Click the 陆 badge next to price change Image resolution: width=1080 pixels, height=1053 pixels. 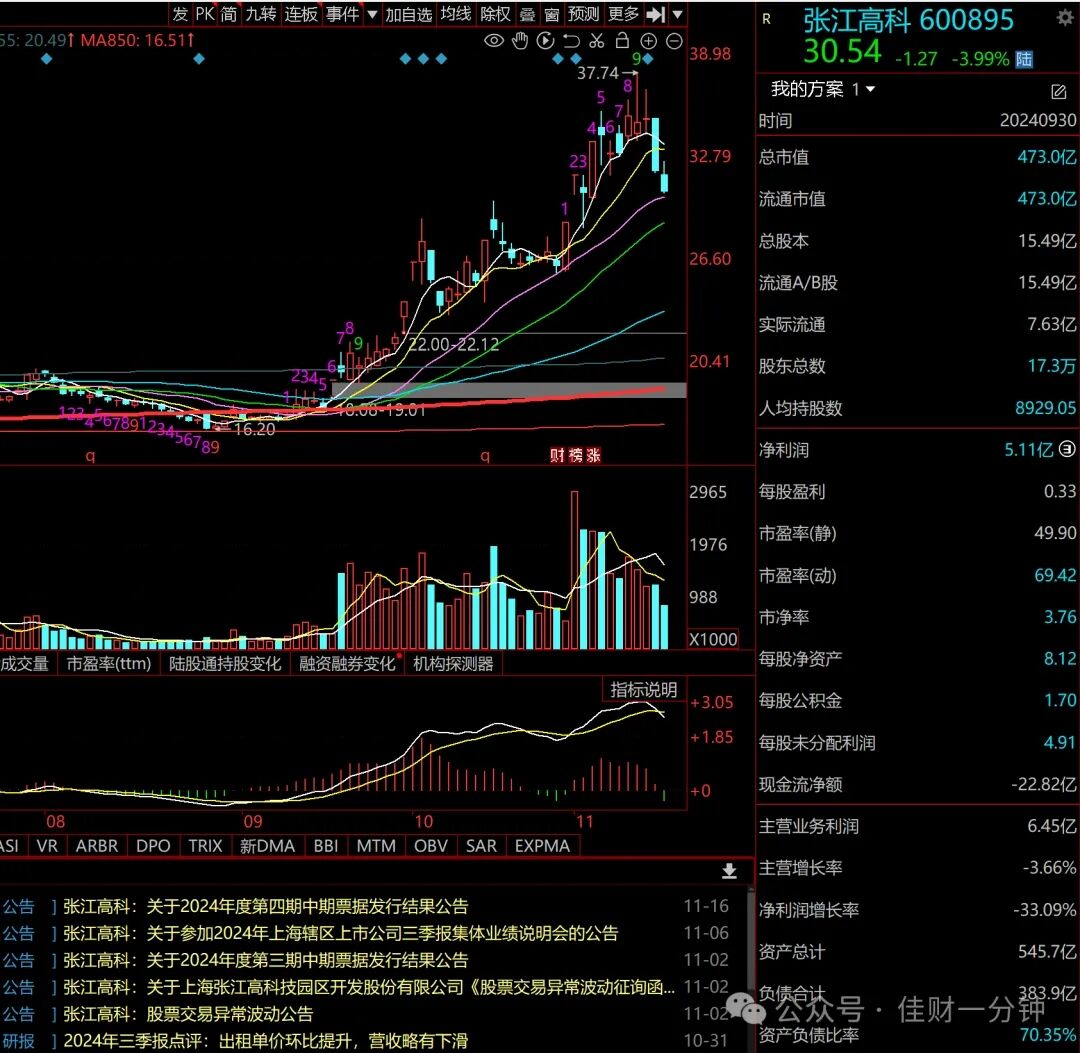1024,59
